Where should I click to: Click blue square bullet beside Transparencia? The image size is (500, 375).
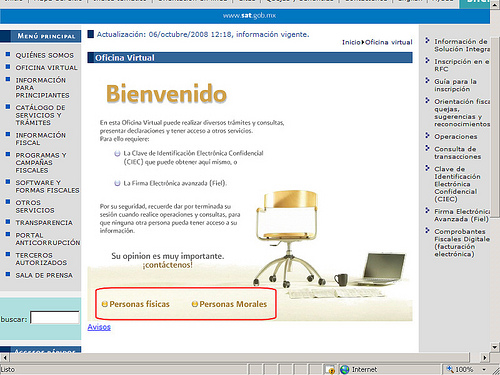[x=8, y=221]
